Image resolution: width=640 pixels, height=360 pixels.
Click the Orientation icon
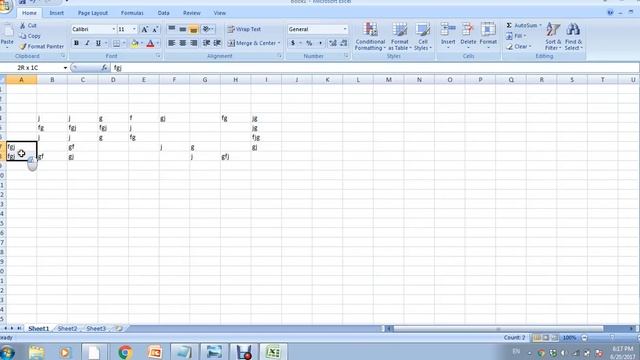[207, 29]
